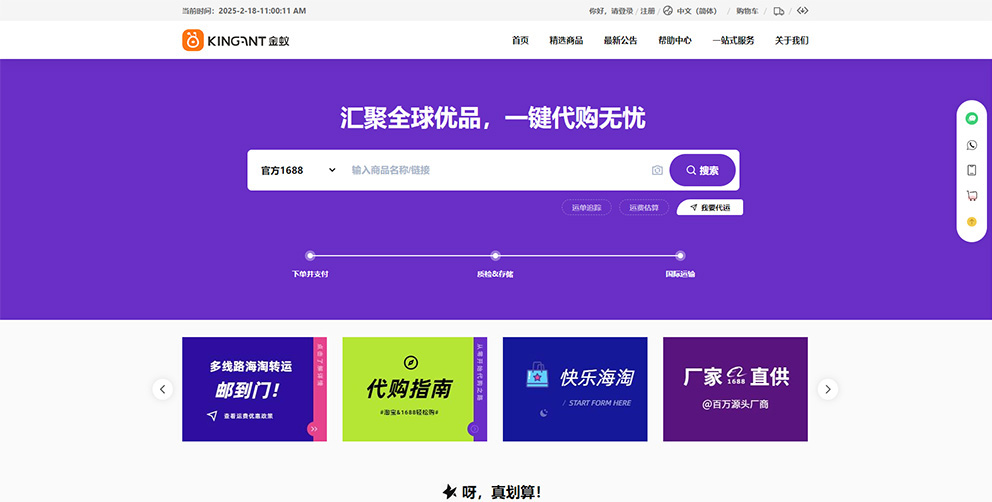The width and height of the screenshot is (992, 502).
Task: Click the paper-plane icon on 我要代运
Action: 693,208
